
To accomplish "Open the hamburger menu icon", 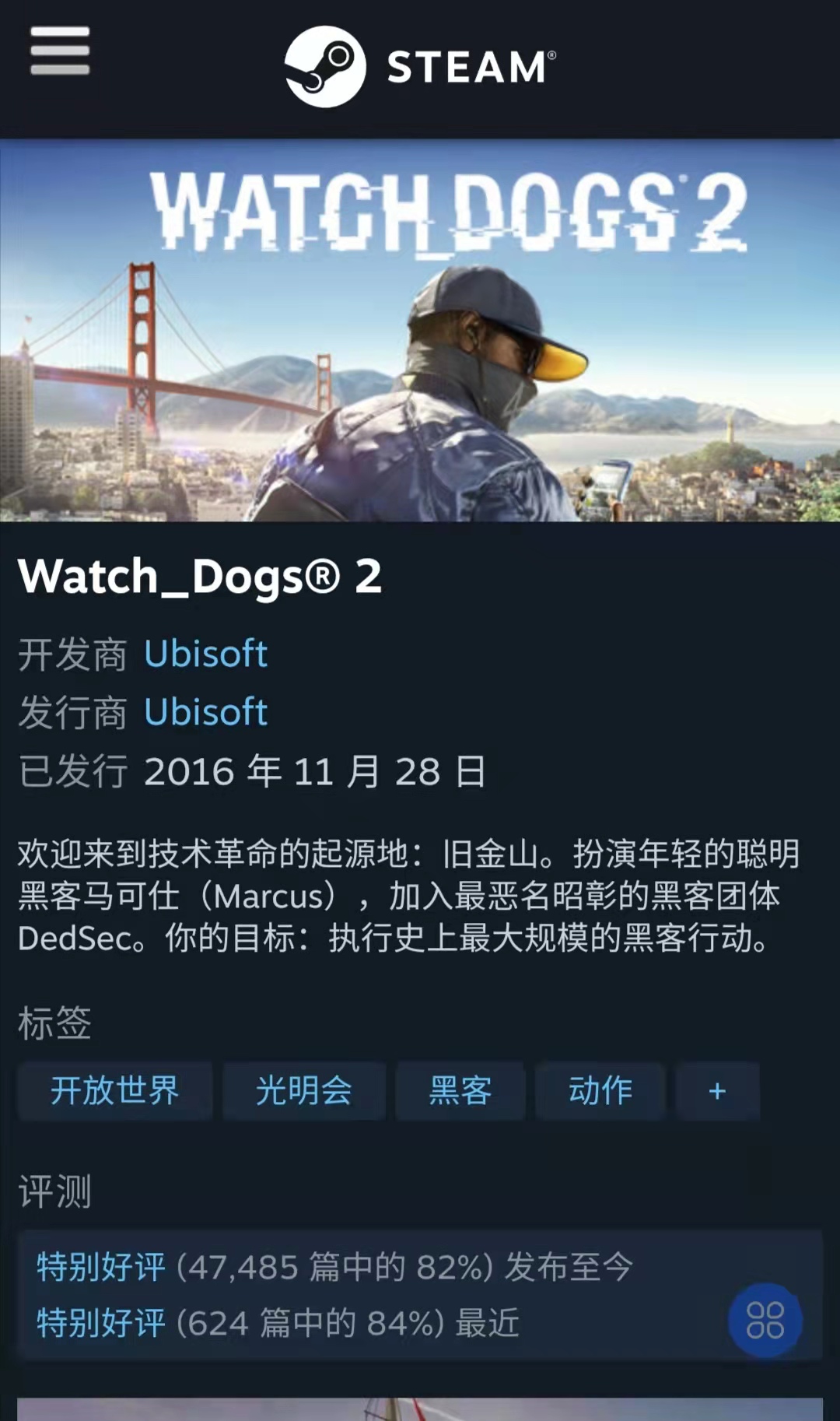I will (x=60, y=51).
